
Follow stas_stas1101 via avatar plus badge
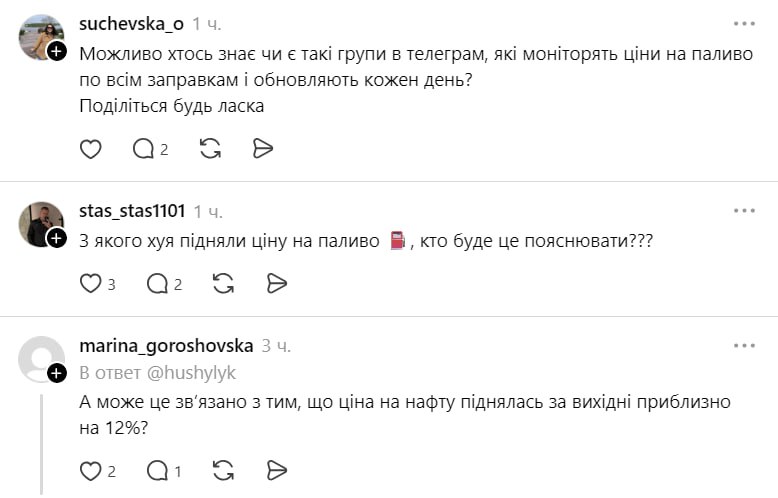[x=57, y=238]
